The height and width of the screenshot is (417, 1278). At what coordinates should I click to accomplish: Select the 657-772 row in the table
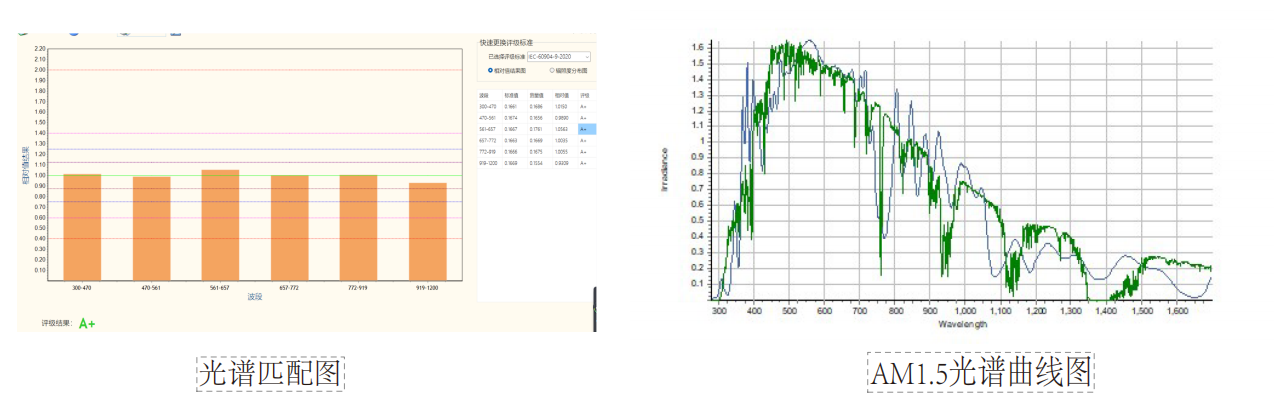click(x=487, y=140)
